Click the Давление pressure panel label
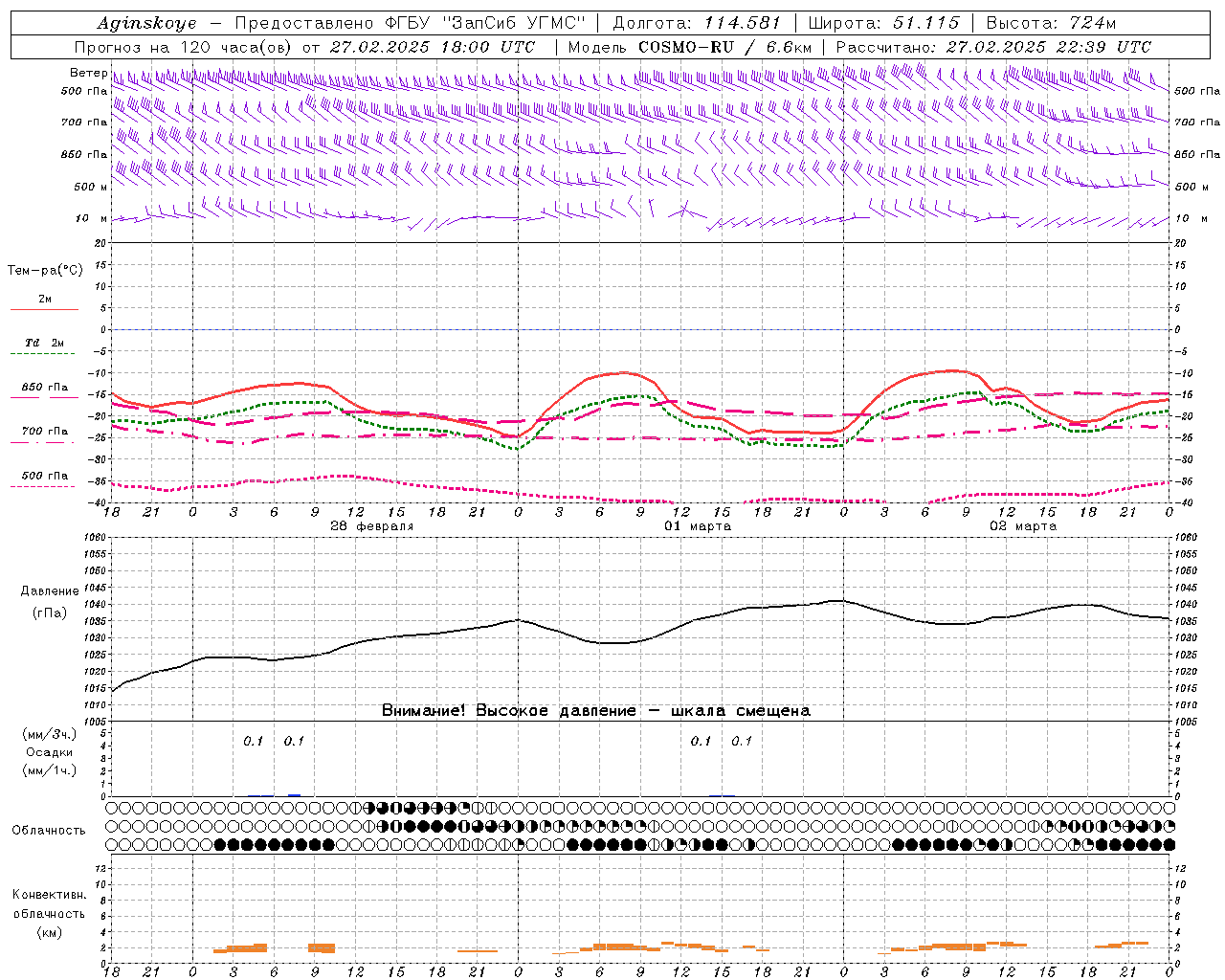The image size is (1225, 980). 50,591
